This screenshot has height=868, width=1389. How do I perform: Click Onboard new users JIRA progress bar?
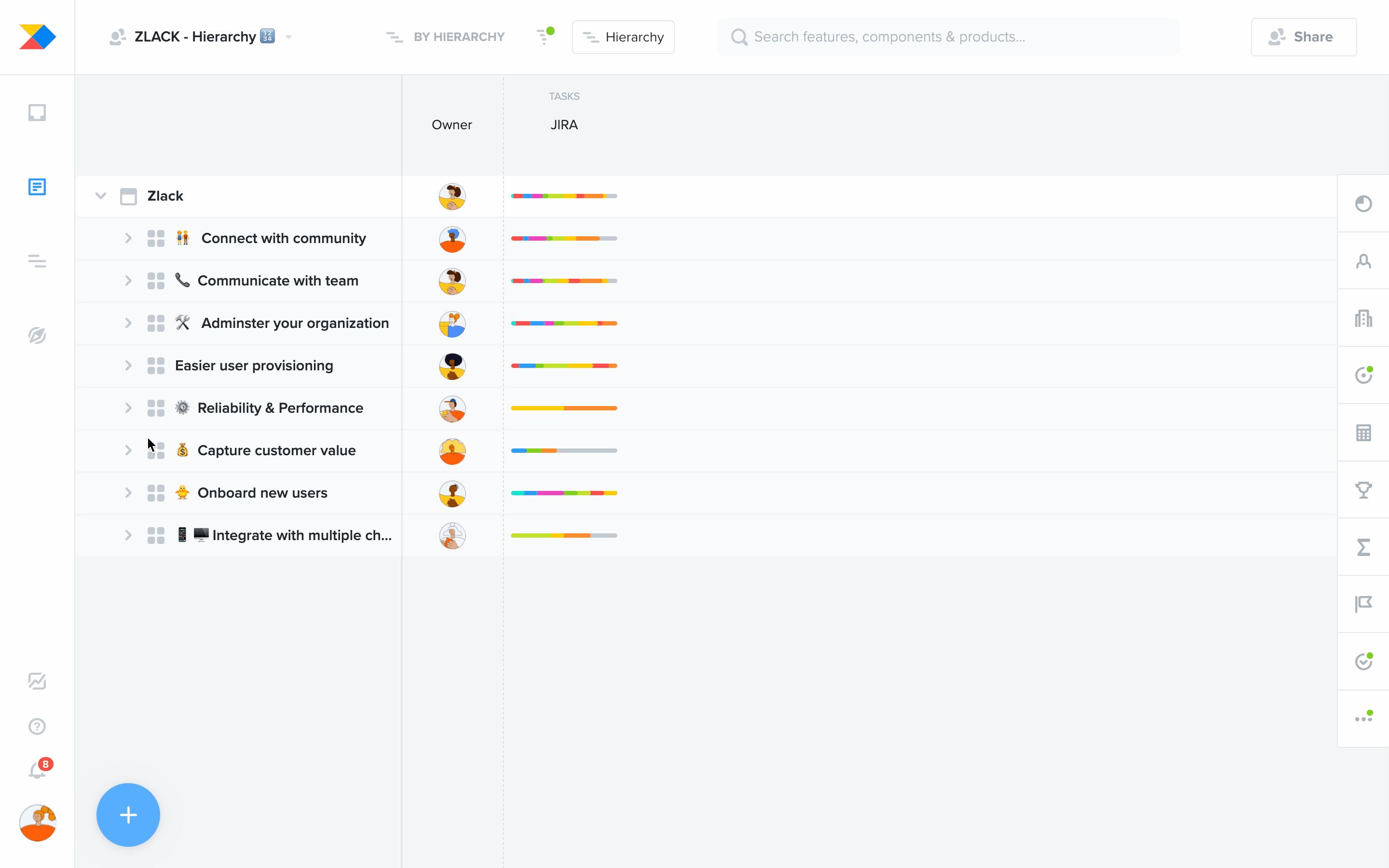[564, 493]
